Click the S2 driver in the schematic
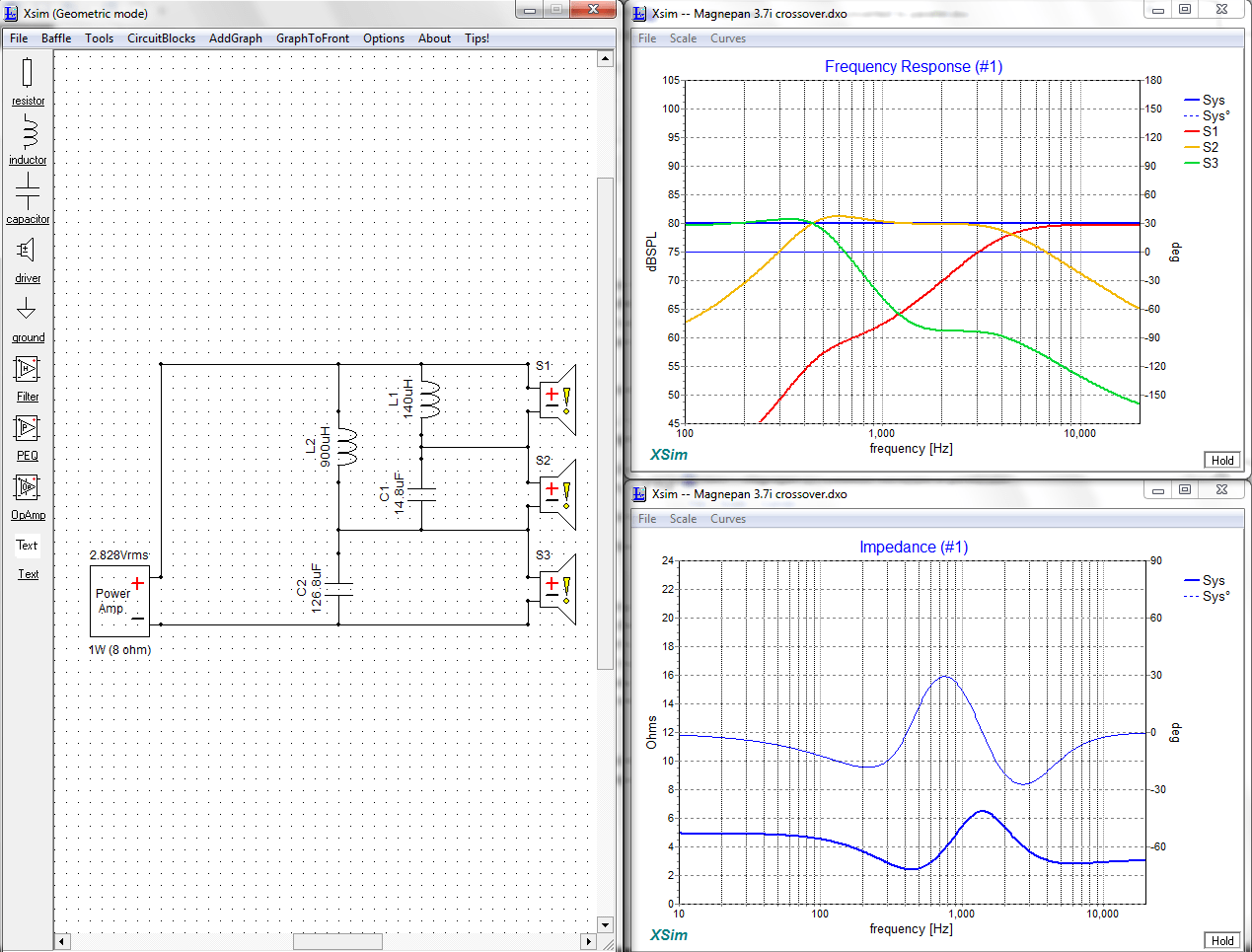 click(556, 494)
